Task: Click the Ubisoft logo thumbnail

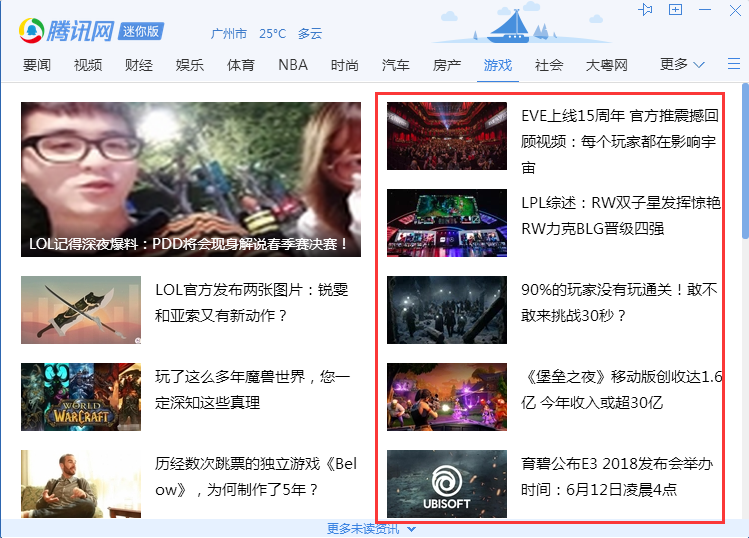Action: 446,484
